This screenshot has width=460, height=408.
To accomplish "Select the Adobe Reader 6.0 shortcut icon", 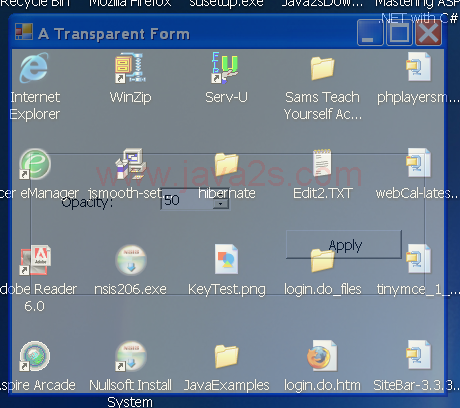I will click(x=35, y=260).
